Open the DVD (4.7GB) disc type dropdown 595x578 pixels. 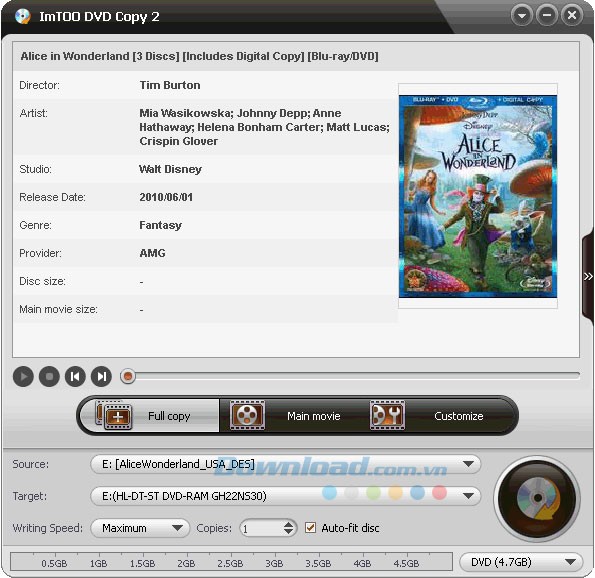click(x=521, y=562)
